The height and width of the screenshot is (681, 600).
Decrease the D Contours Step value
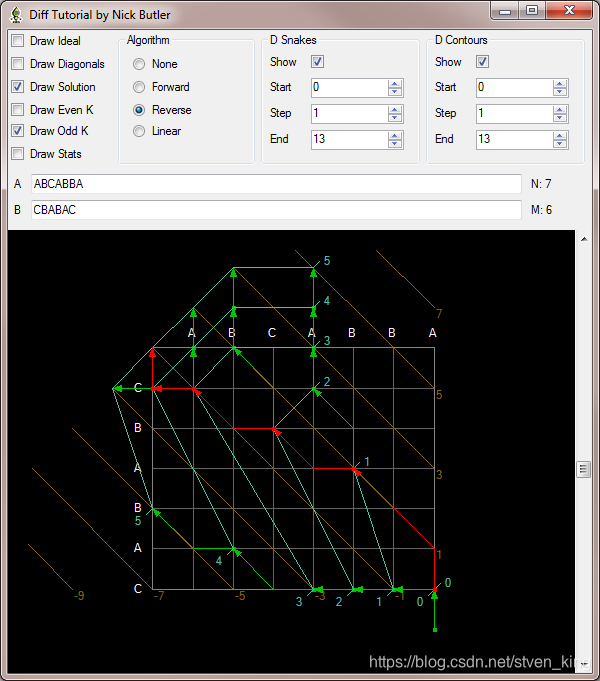560,118
